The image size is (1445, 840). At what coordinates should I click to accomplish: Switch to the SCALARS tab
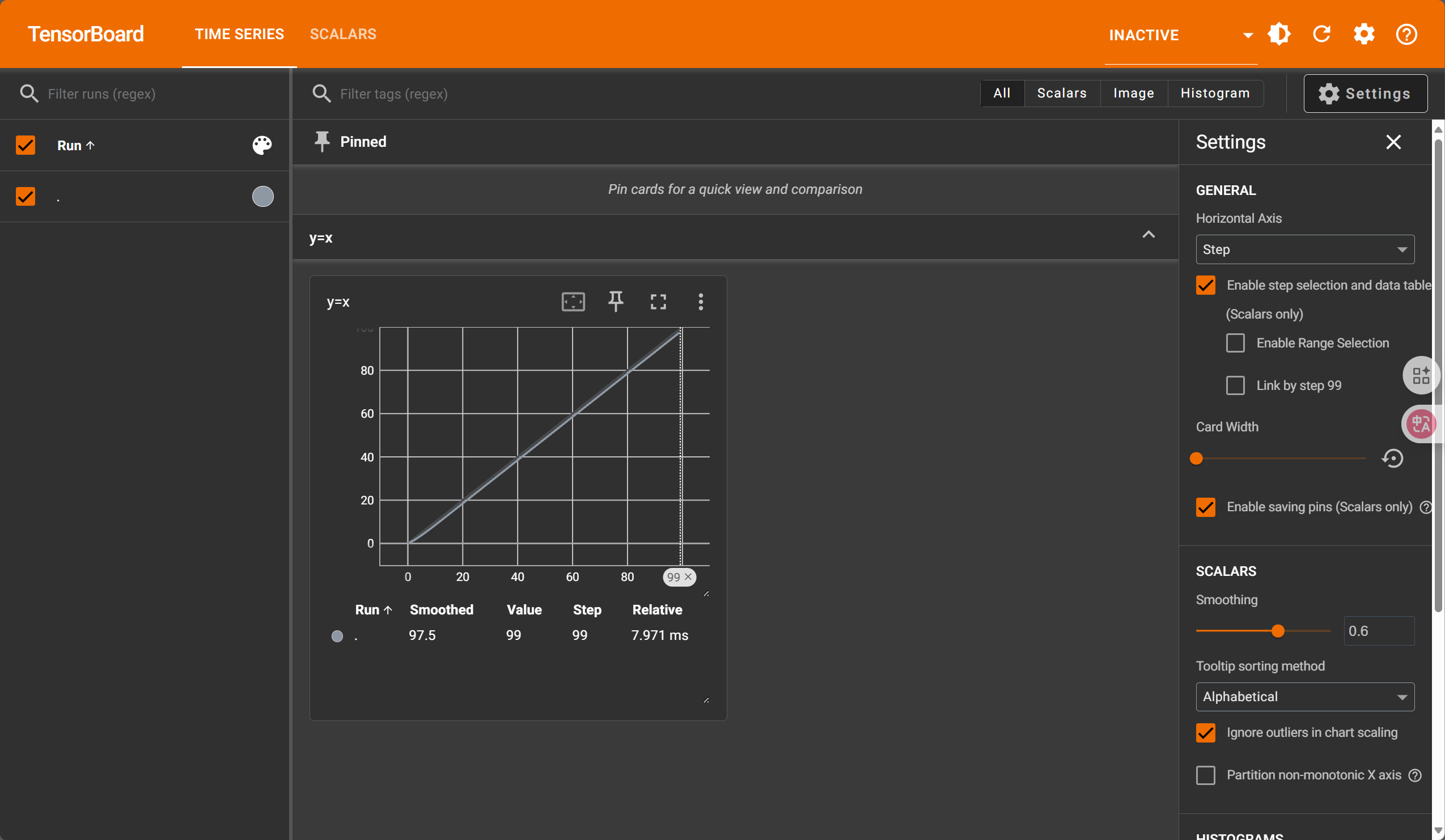click(x=343, y=35)
